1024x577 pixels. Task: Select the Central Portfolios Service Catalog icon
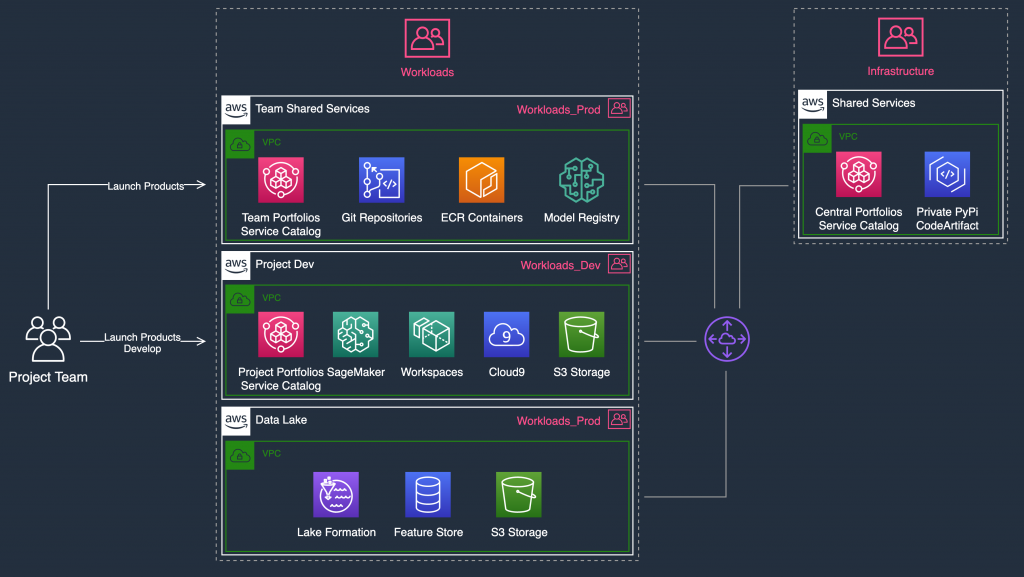point(859,174)
